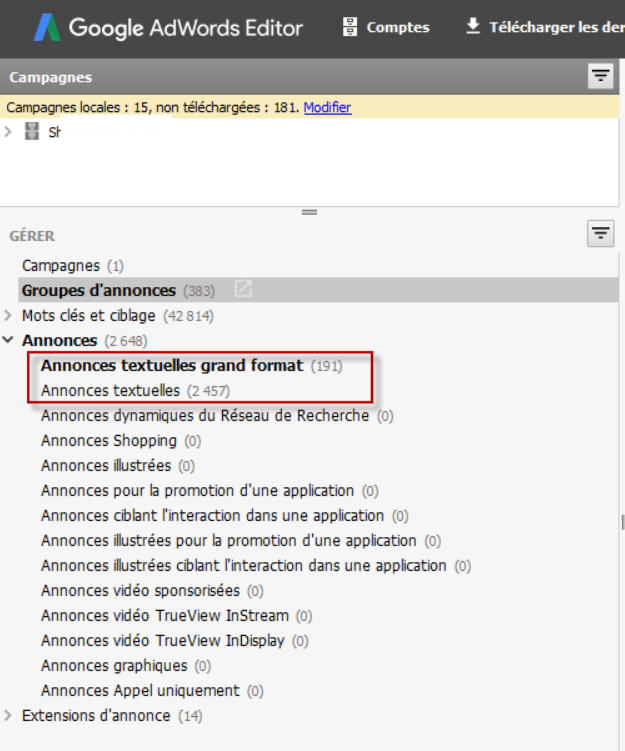
Task: Select Annonces graphiques
Action: pyautogui.click(x=126, y=666)
